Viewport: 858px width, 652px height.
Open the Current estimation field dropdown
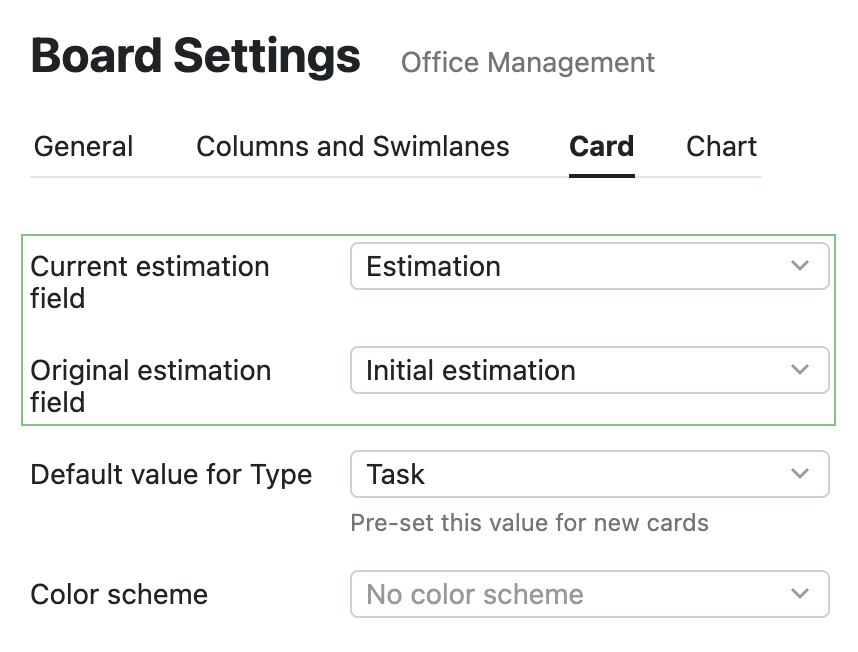pos(589,266)
